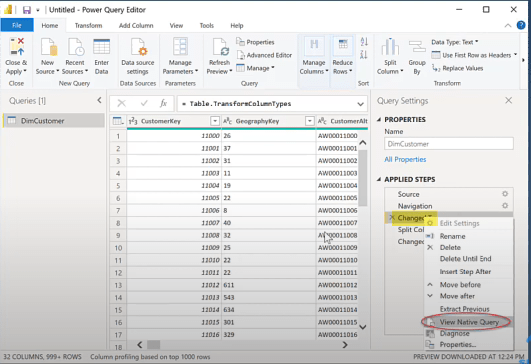Screen dimensions: 531x364
Task: Open the Data Type: Text dropdown
Action: point(455,42)
